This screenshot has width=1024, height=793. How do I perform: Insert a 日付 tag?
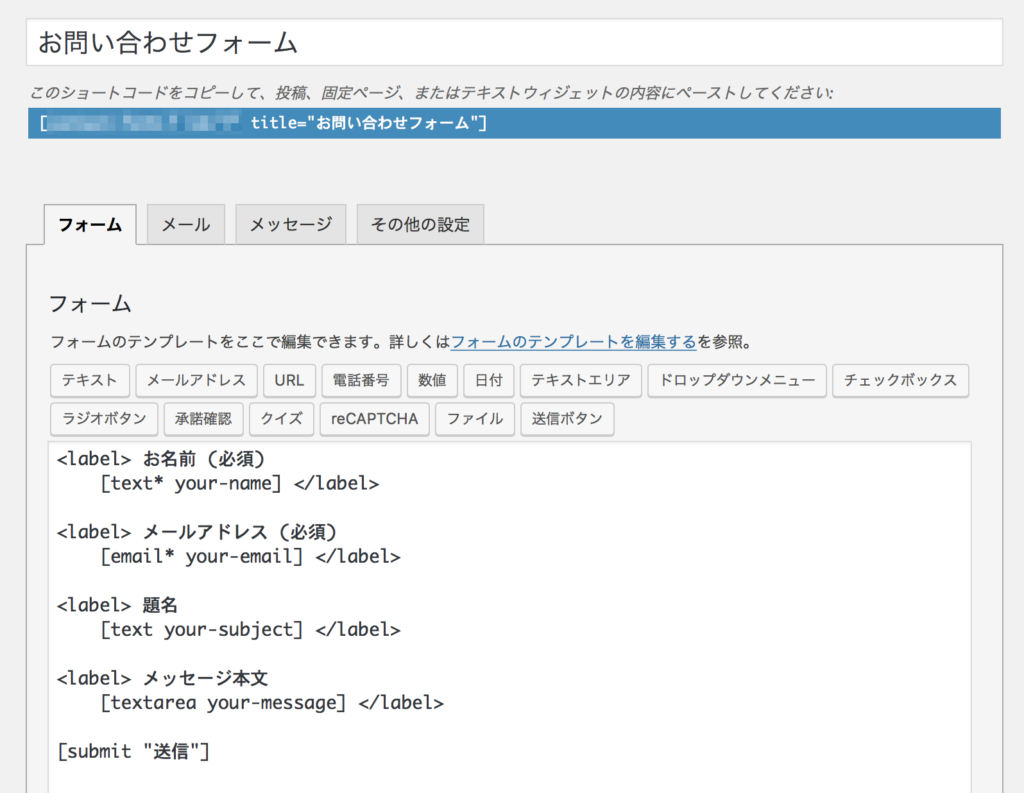click(488, 380)
